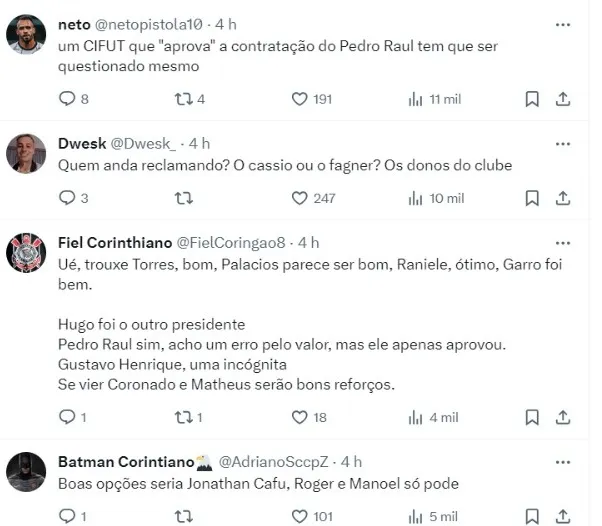View analytics on Batman Corintiano's tweet

416,516
